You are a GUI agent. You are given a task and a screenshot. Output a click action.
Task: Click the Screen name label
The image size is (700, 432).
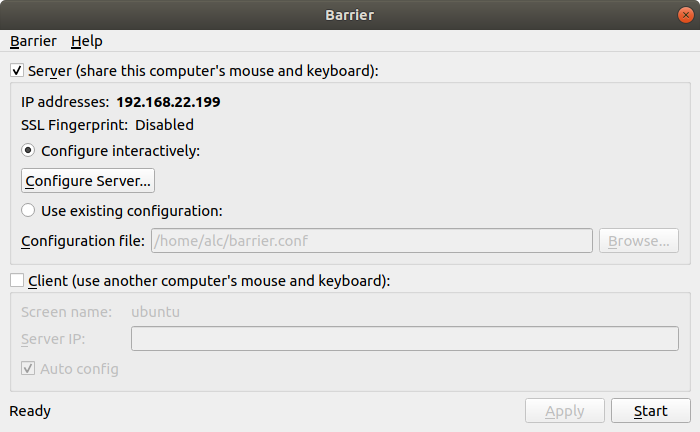coord(66,311)
